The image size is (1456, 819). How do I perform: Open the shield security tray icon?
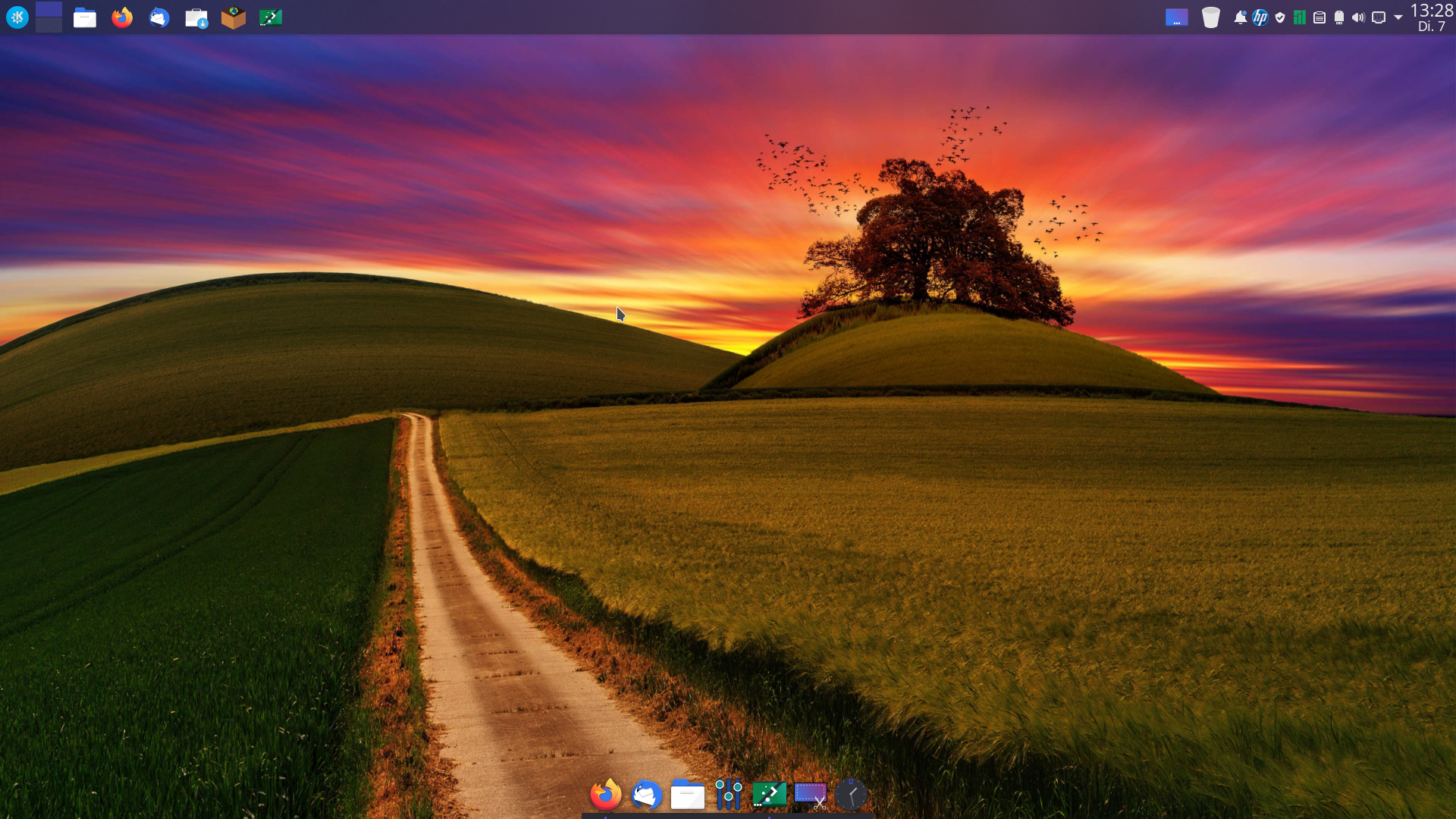(1280, 17)
